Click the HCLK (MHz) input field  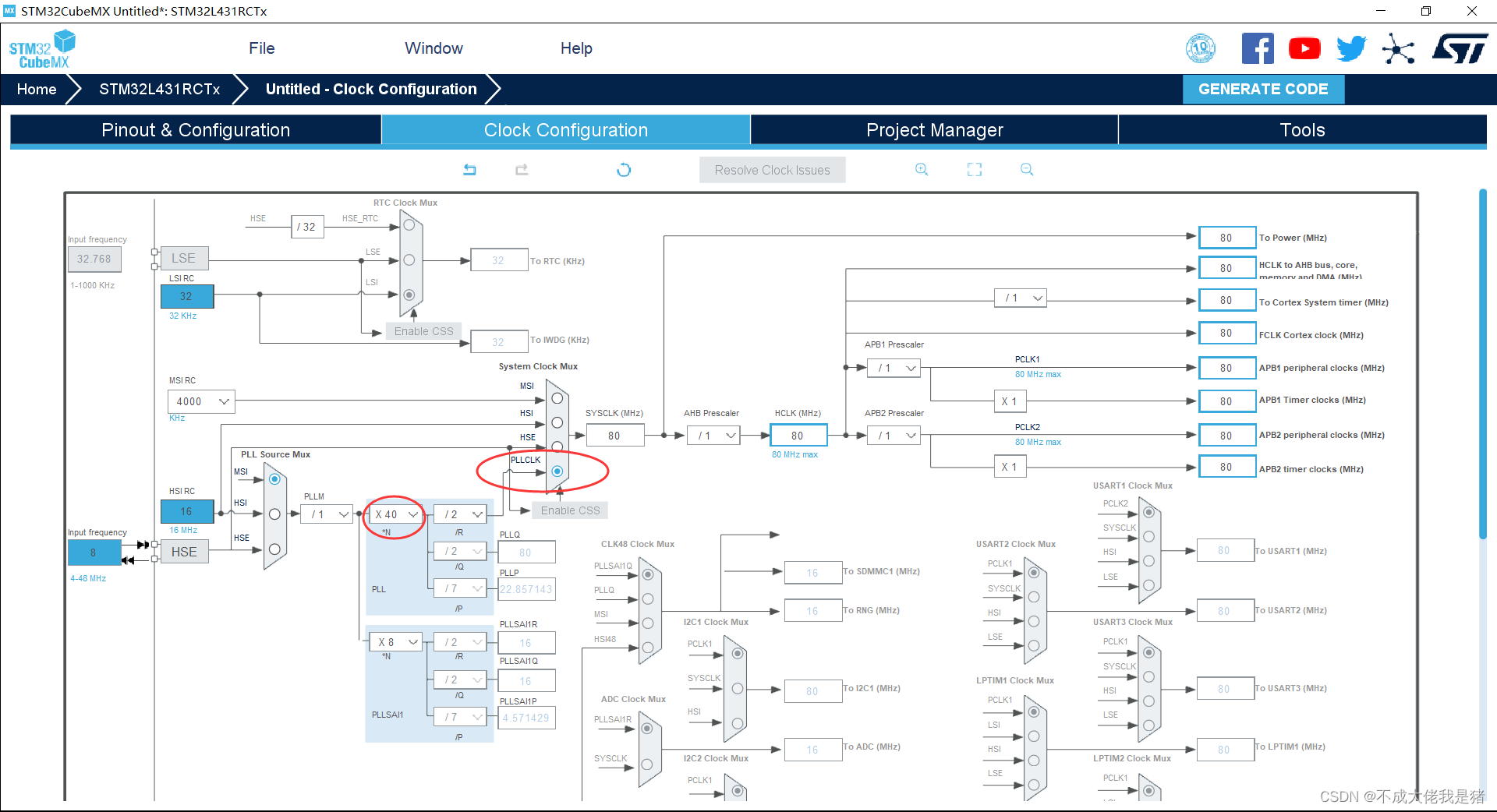[x=798, y=436]
